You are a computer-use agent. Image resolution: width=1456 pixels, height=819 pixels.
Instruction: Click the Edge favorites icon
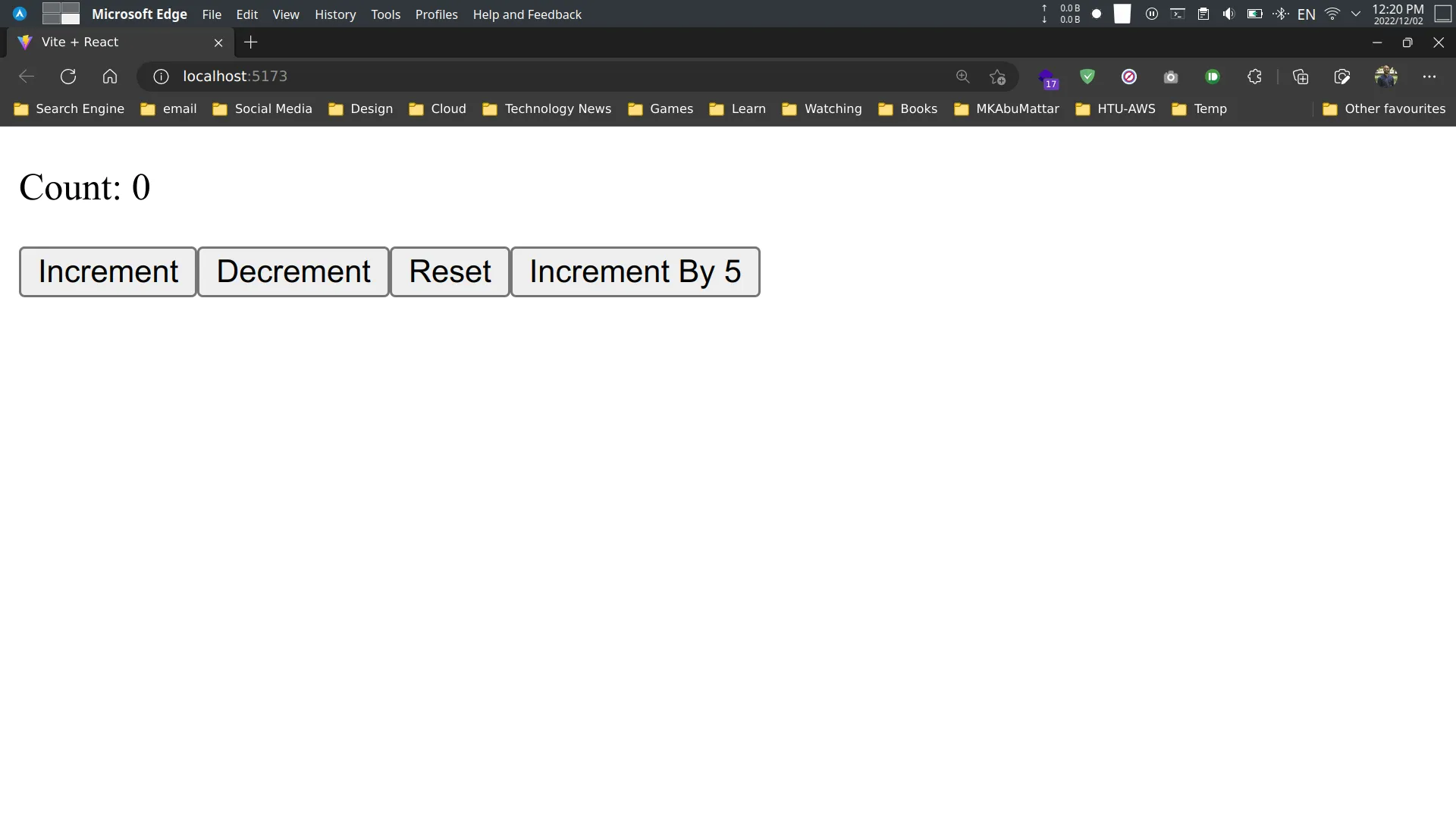(997, 77)
